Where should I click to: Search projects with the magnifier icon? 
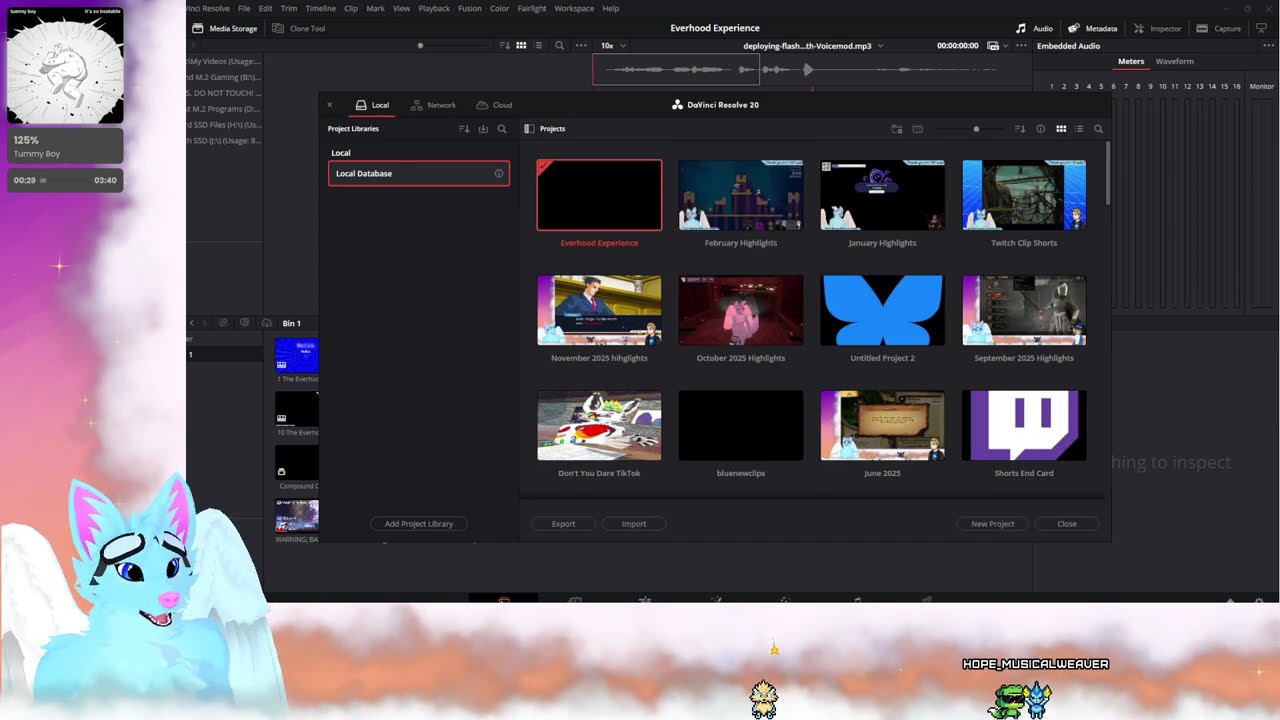click(1098, 129)
